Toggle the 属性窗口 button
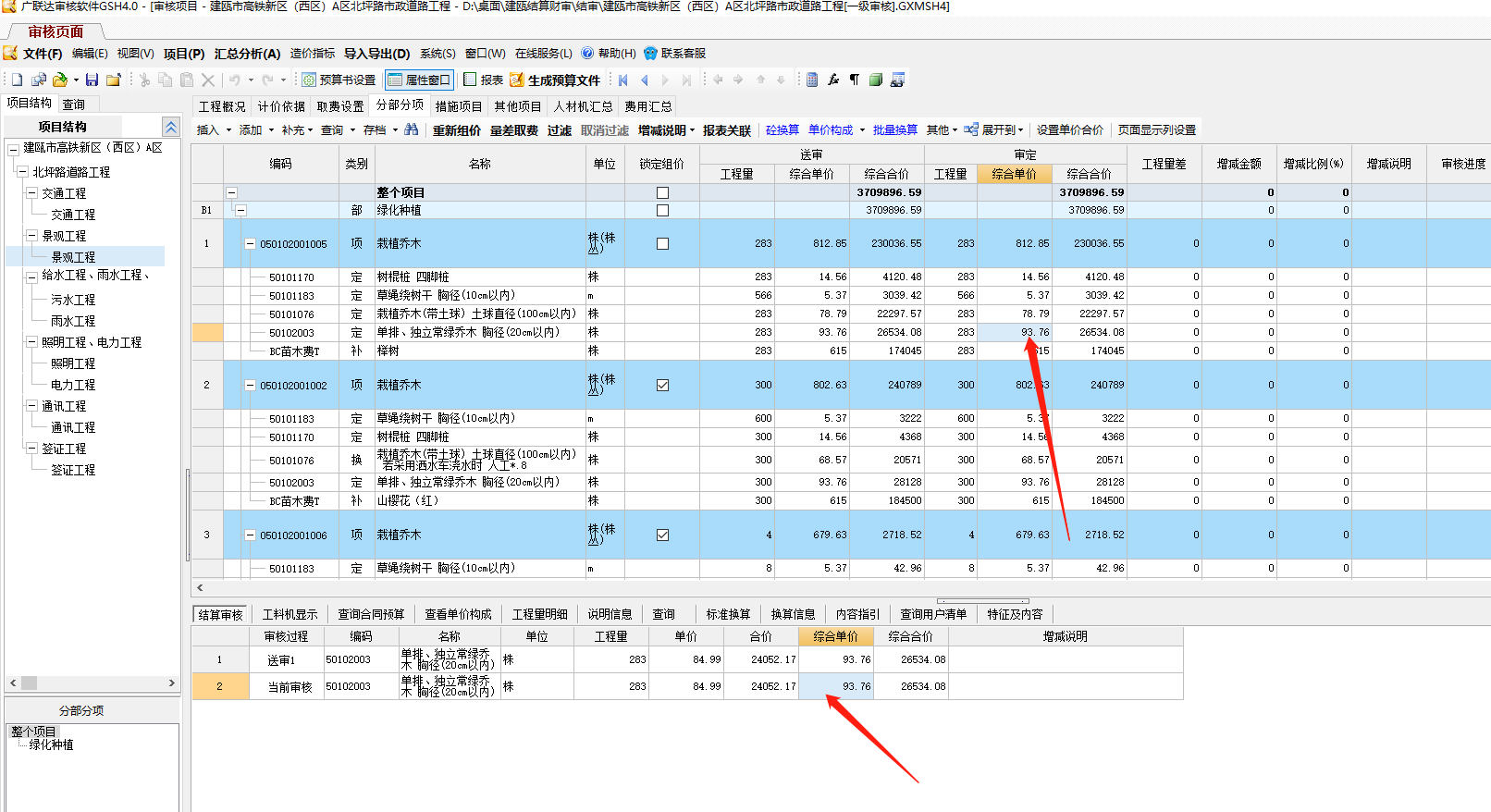This screenshot has width=1491, height=812. [x=419, y=80]
